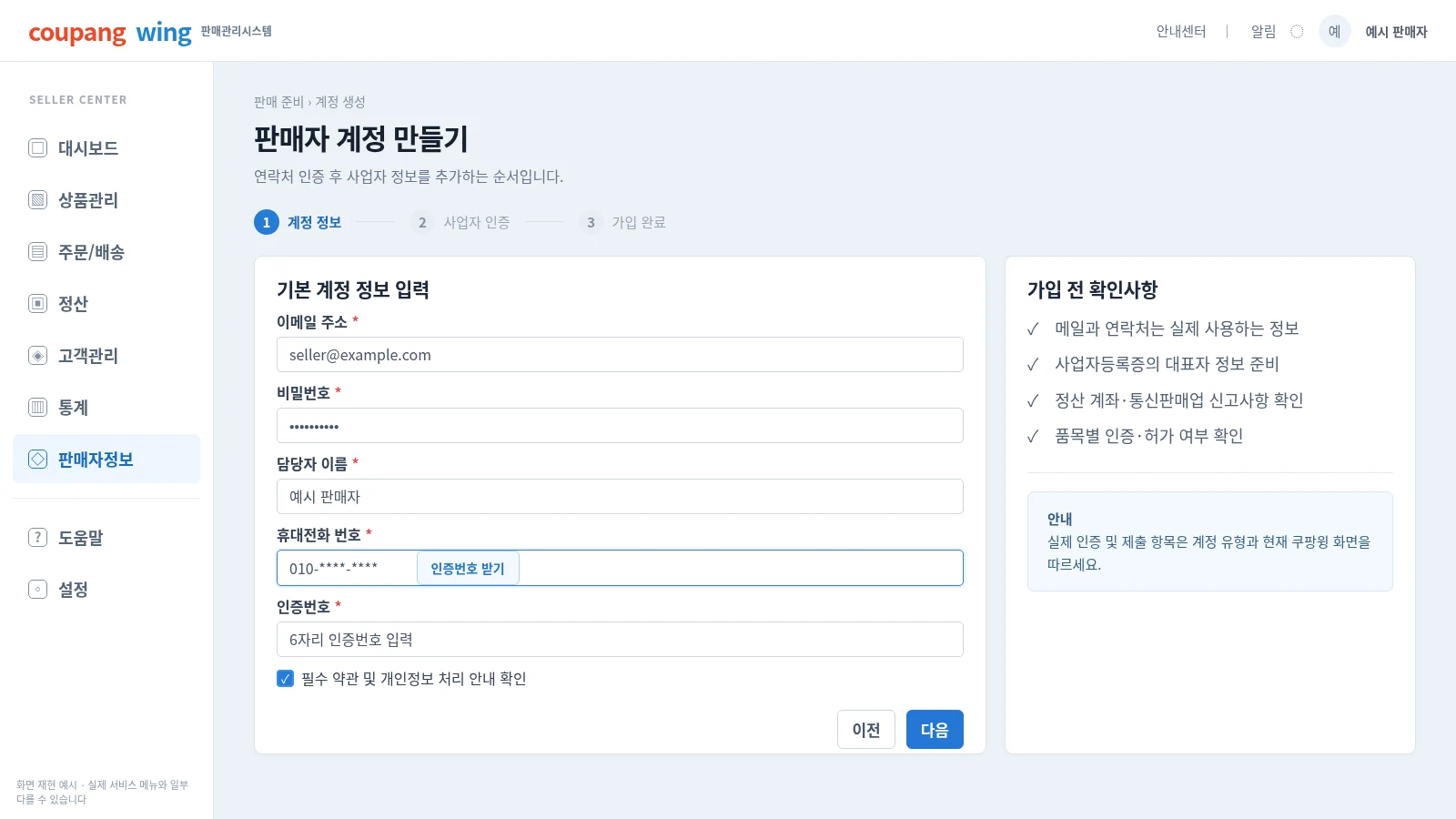Open the 정산 sidebar menu
Viewport: 1456px width, 819px height.
coord(106,303)
